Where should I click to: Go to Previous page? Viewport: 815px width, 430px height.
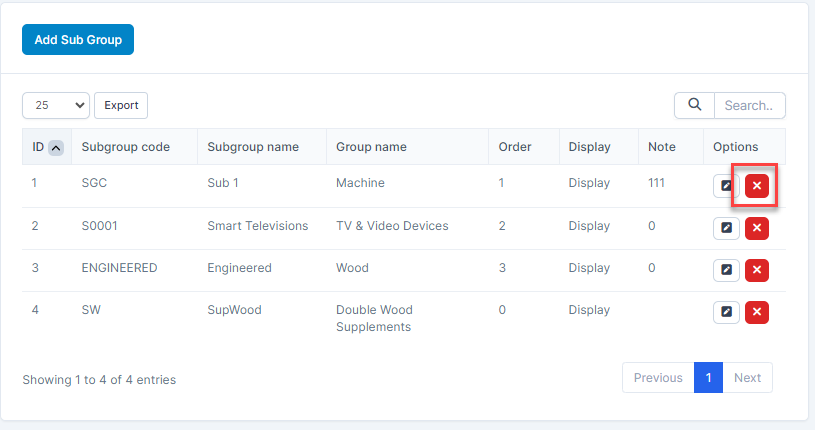click(658, 378)
